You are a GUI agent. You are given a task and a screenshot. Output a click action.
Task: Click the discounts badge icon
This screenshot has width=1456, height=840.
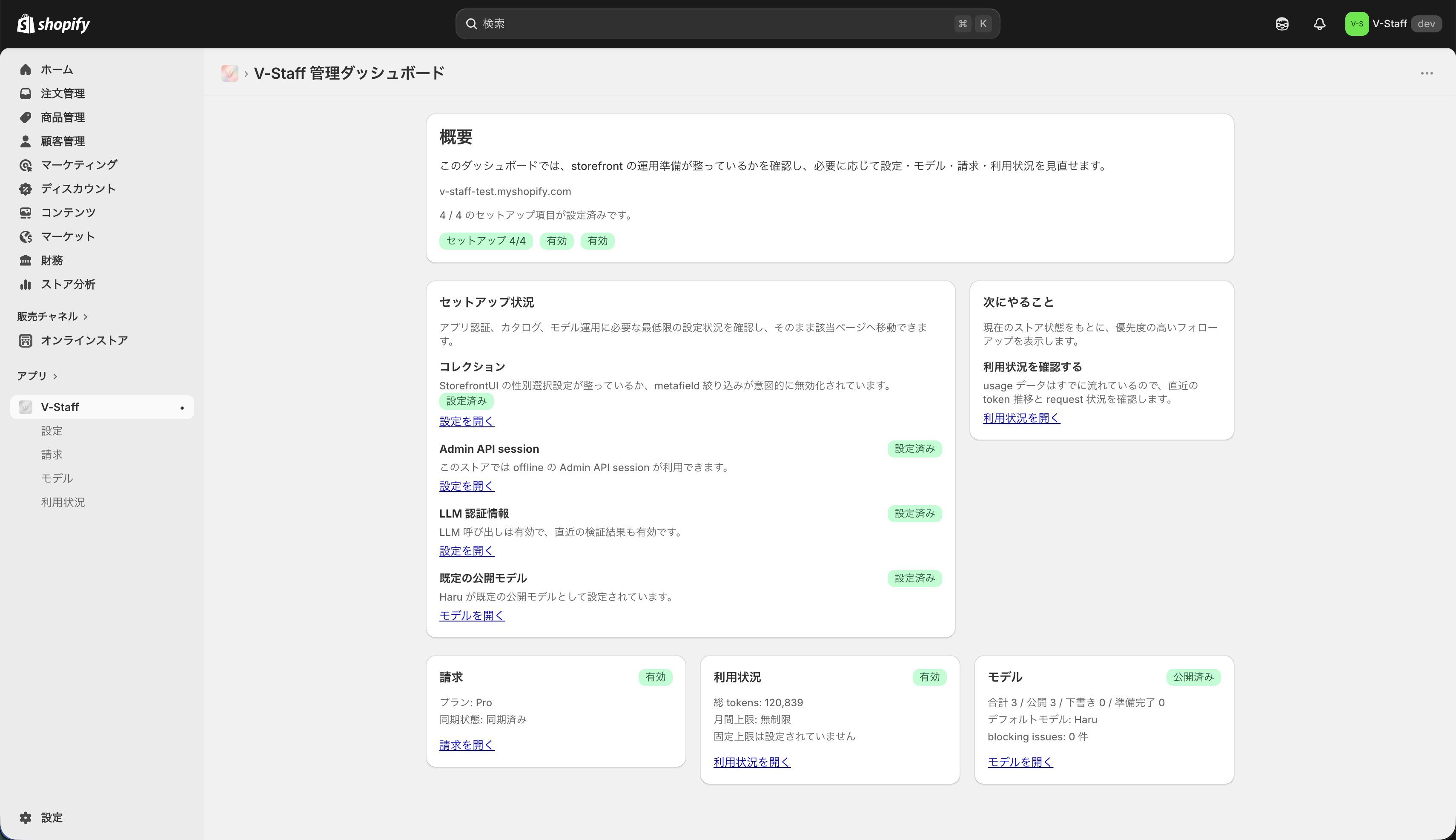[26, 189]
